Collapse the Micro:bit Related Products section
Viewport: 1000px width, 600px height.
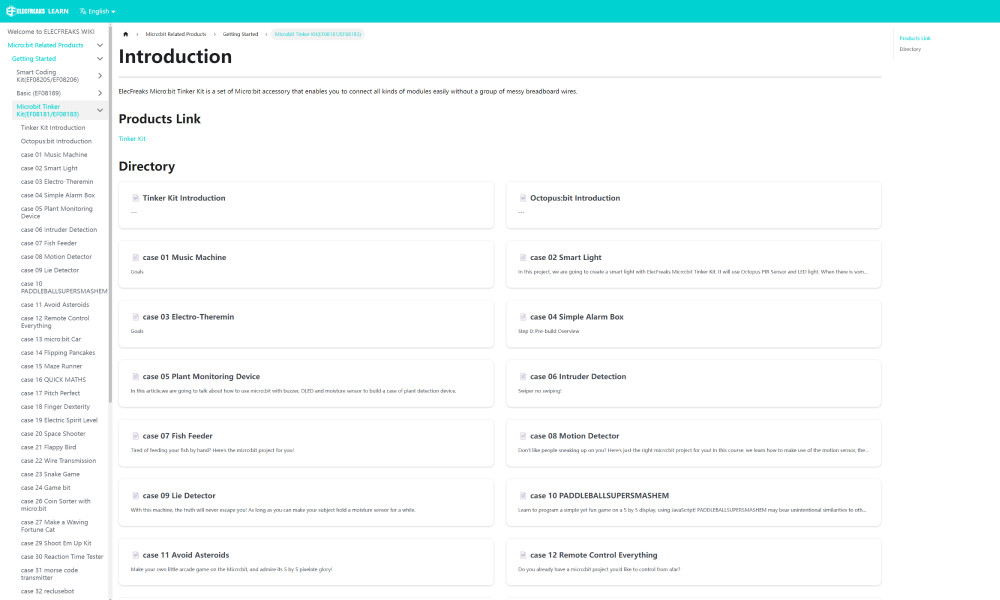pos(100,45)
